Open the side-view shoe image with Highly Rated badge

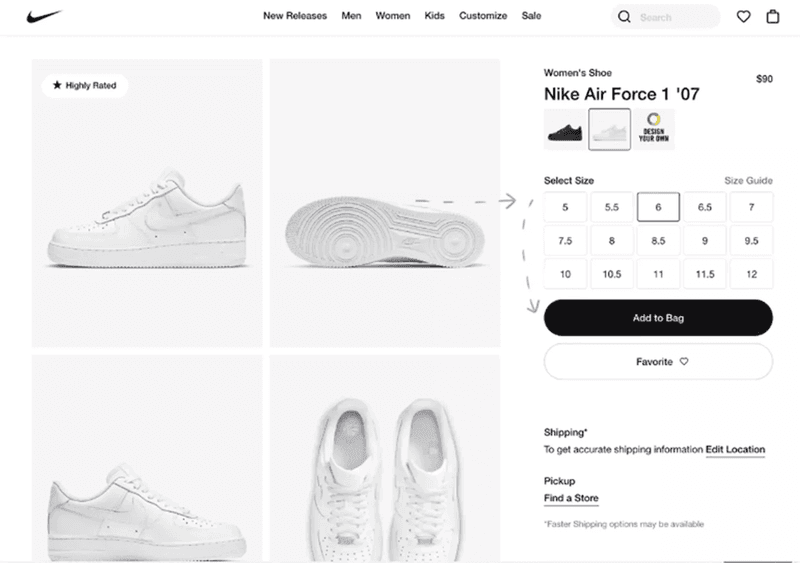coord(147,203)
